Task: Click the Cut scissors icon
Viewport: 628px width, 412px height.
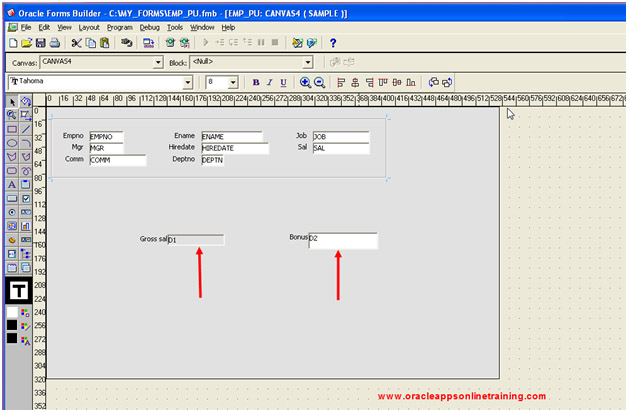Action: (x=76, y=43)
